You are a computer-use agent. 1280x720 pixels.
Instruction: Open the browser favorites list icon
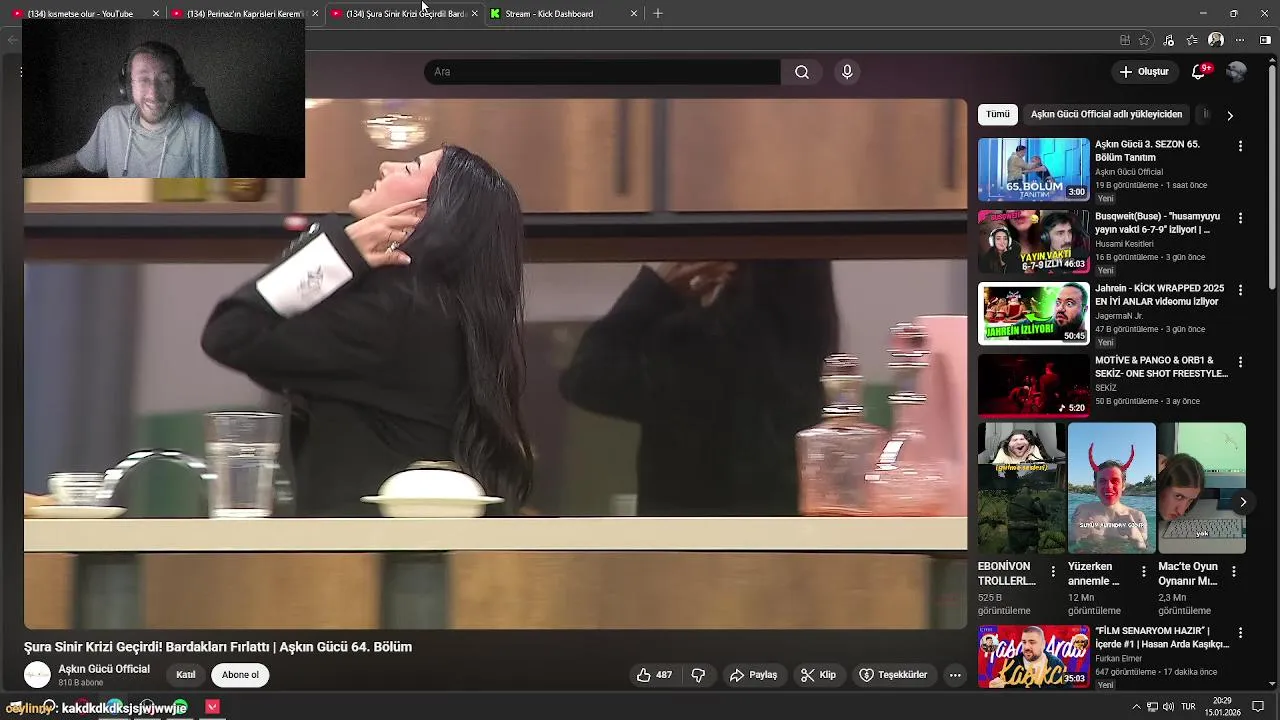[1192, 40]
